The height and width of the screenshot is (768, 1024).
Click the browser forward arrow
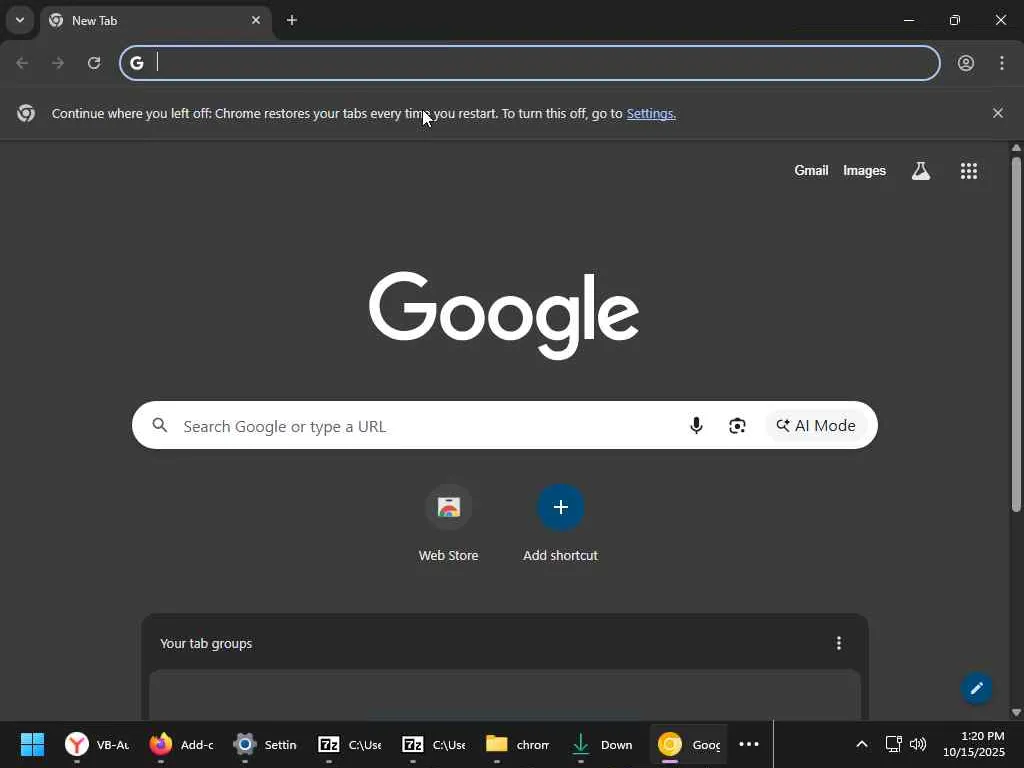tap(58, 63)
